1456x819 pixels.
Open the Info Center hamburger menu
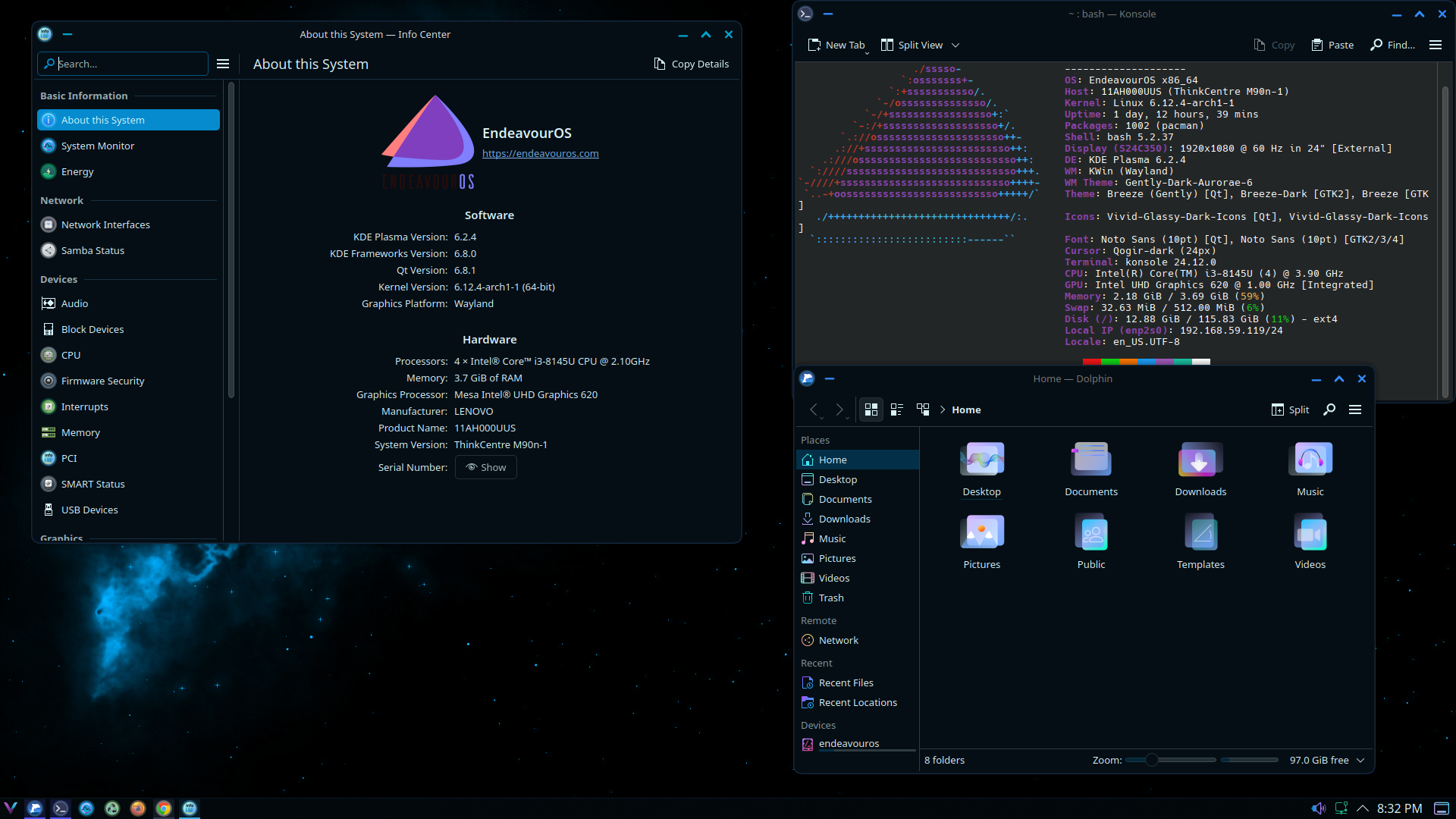click(x=223, y=64)
